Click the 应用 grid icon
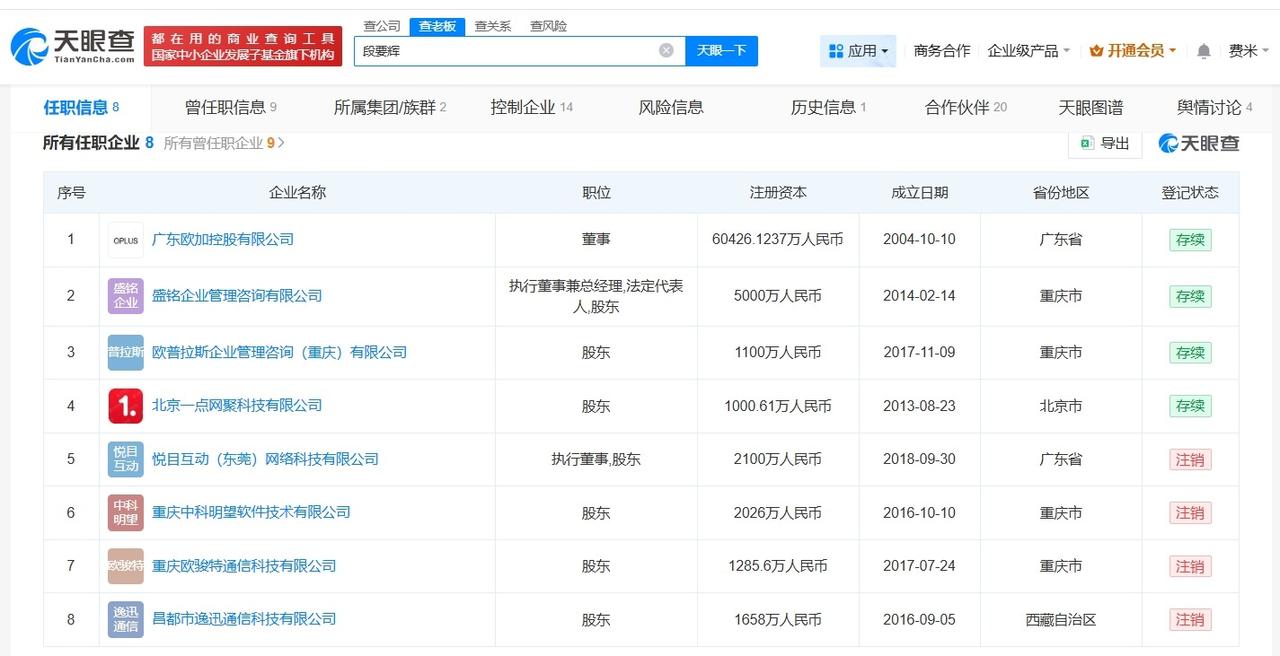Viewport: 1280px width, 656px height. coord(836,51)
